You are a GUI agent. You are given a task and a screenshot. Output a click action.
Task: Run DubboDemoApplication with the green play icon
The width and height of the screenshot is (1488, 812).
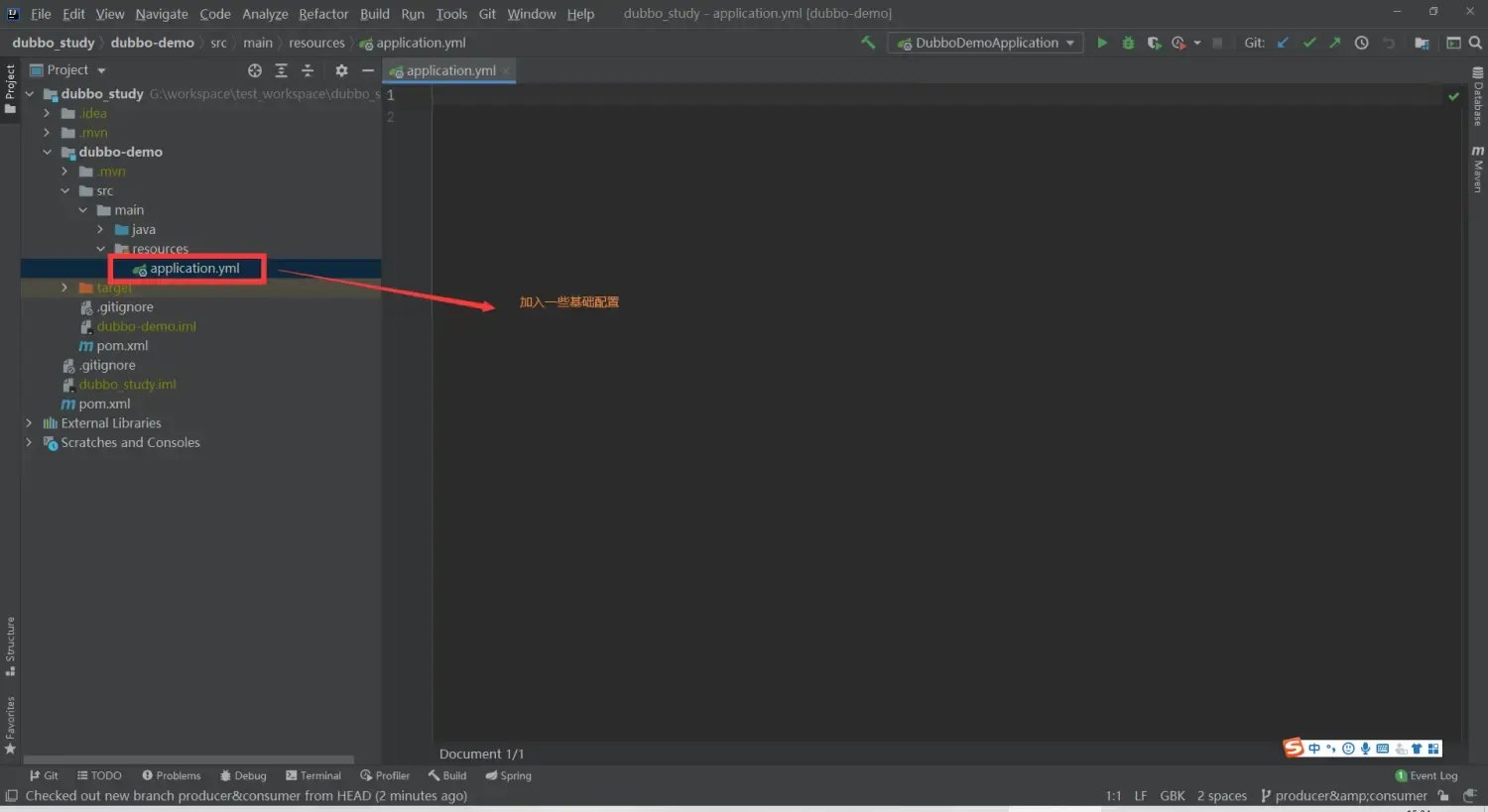coord(1101,43)
